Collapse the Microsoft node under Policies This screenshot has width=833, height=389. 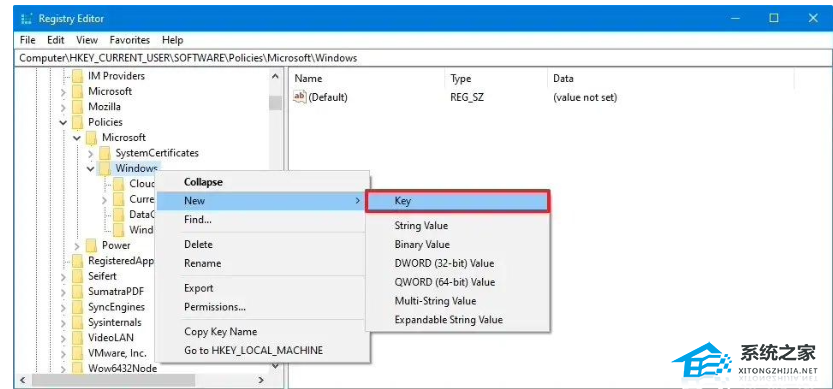click(x=78, y=138)
